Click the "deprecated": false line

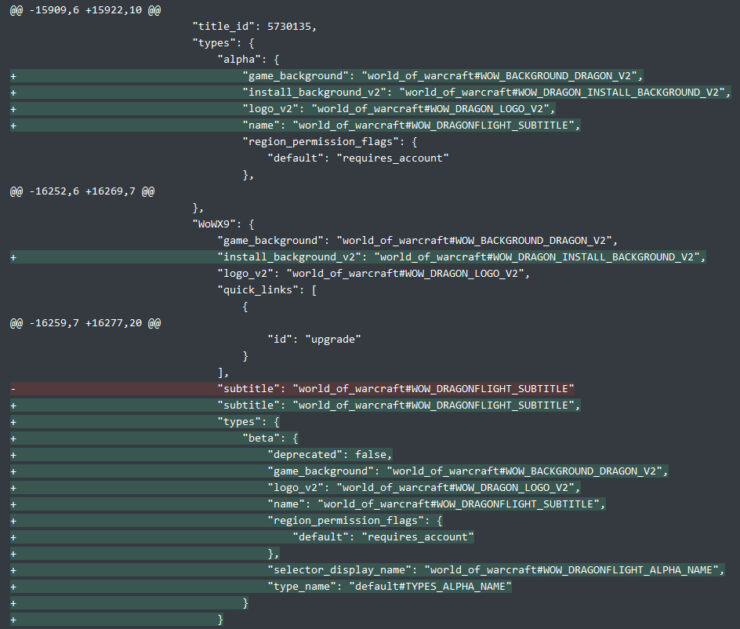330,454
